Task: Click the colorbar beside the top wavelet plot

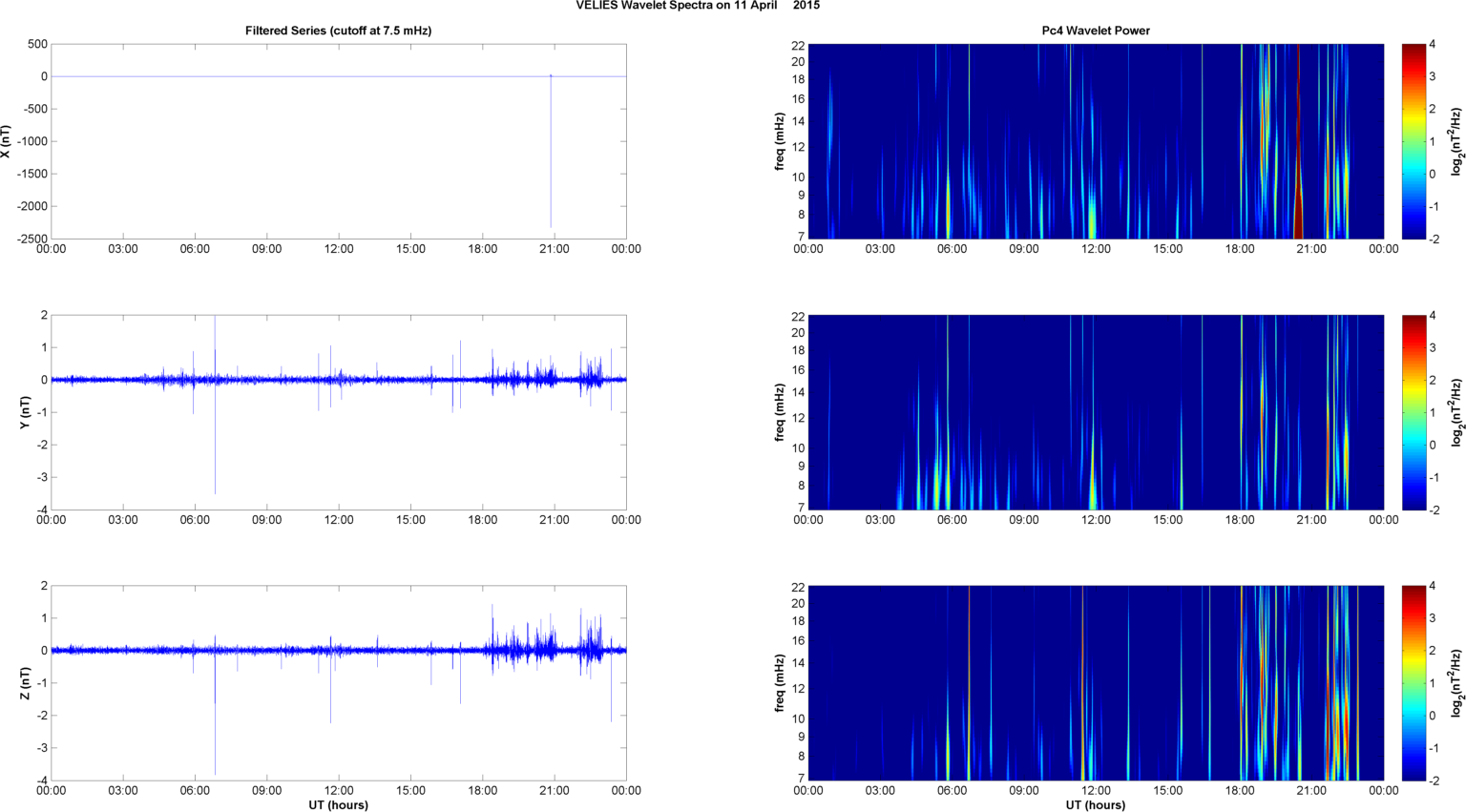Action: (x=1414, y=141)
